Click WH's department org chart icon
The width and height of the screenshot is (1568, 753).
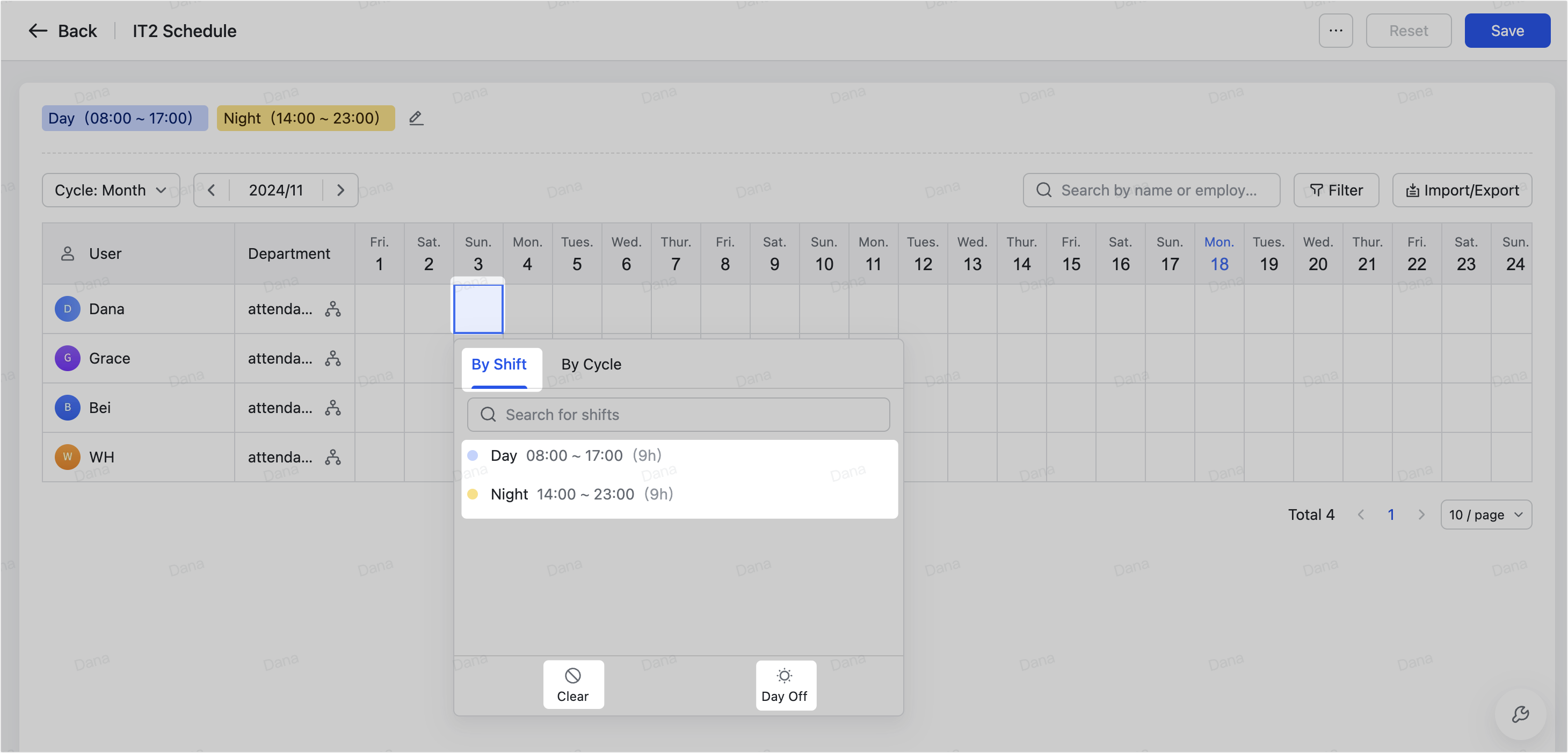(x=332, y=457)
